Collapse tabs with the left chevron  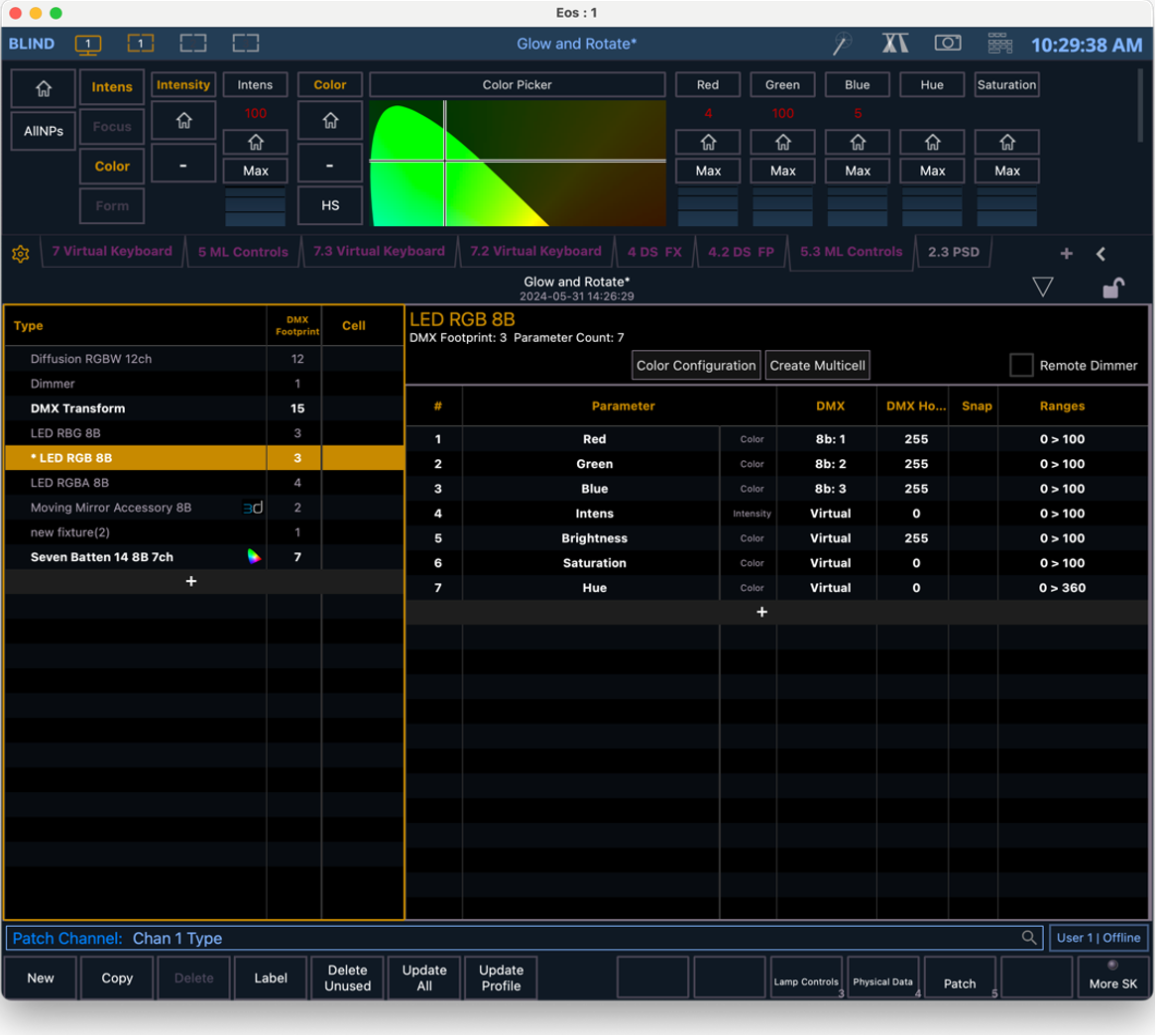coord(1101,254)
